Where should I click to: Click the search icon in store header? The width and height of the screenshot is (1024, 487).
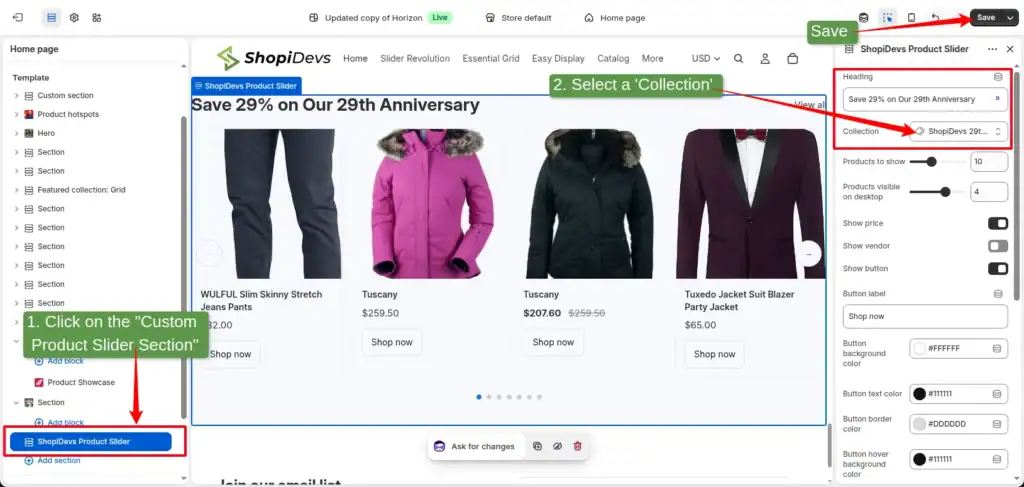pyautogui.click(x=739, y=59)
